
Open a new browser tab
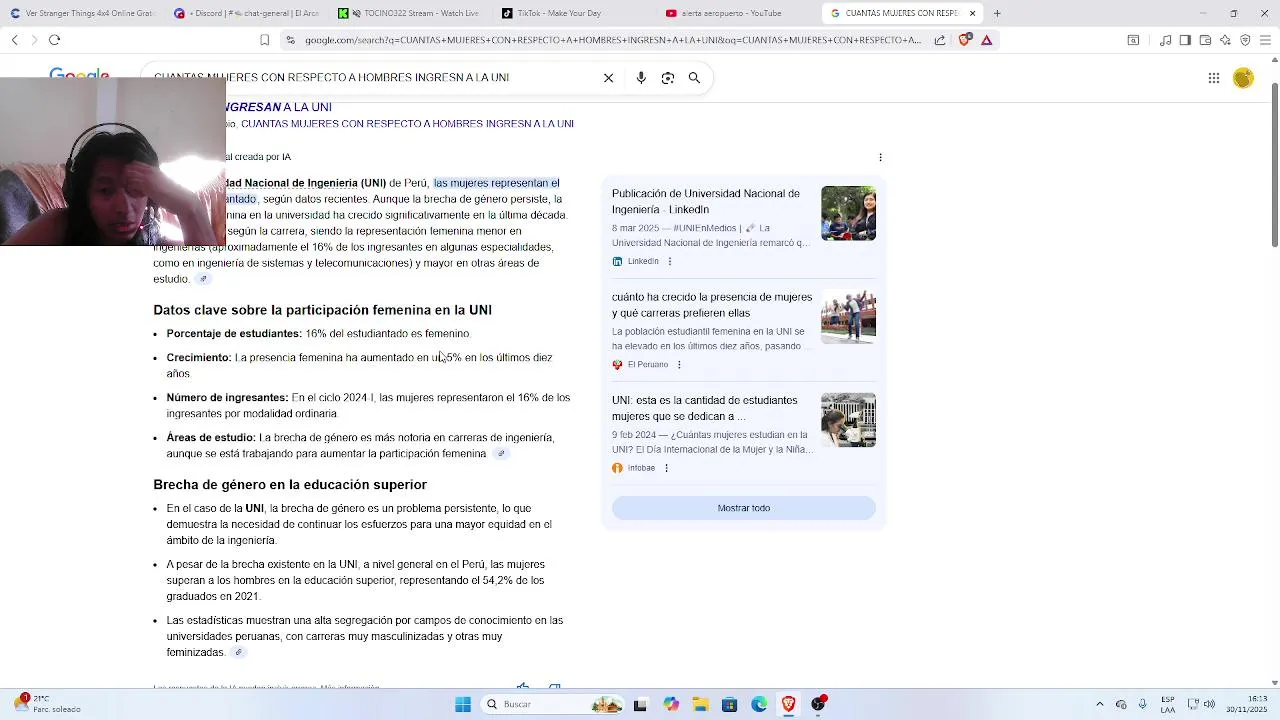click(997, 13)
